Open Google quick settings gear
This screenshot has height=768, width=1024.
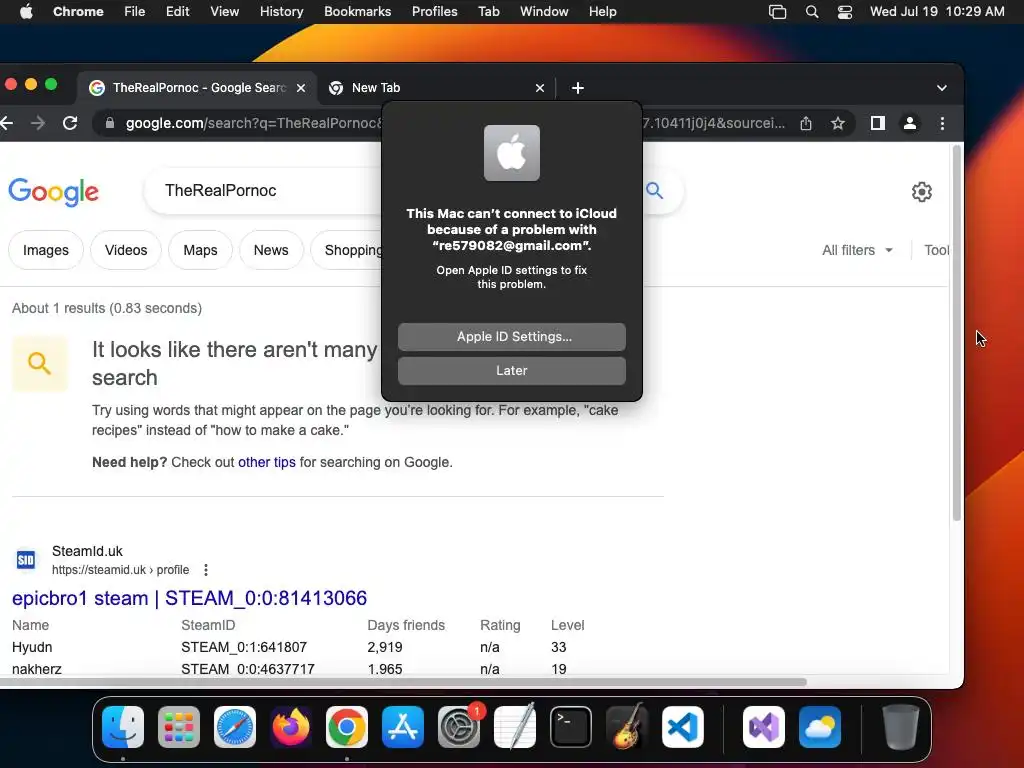point(921,192)
